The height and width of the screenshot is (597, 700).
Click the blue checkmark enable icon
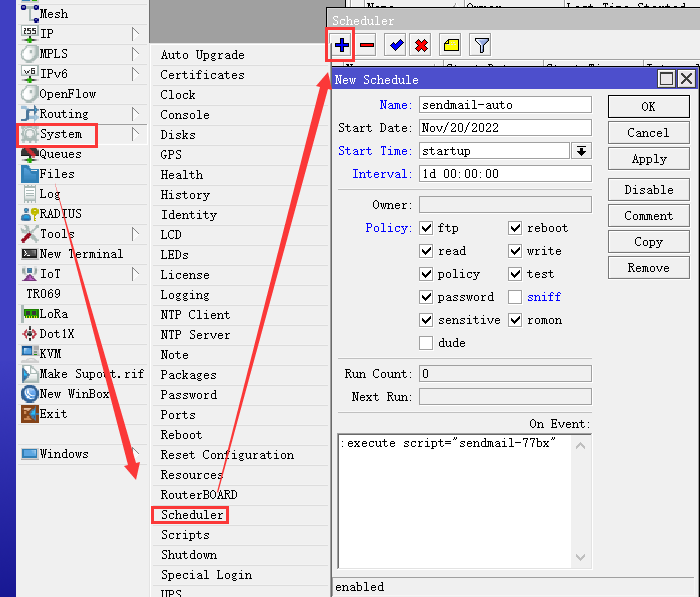click(395, 45)
